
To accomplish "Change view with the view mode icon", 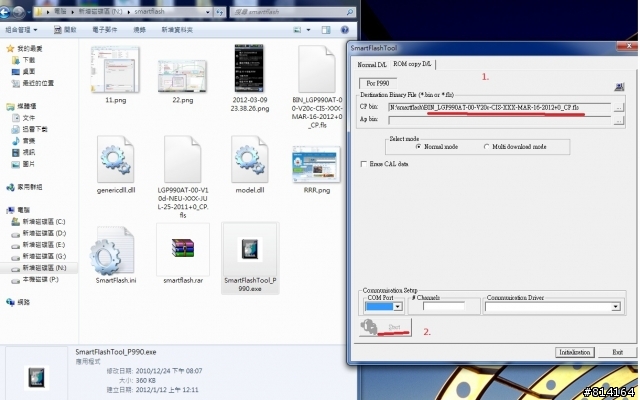I will [298, 30].
